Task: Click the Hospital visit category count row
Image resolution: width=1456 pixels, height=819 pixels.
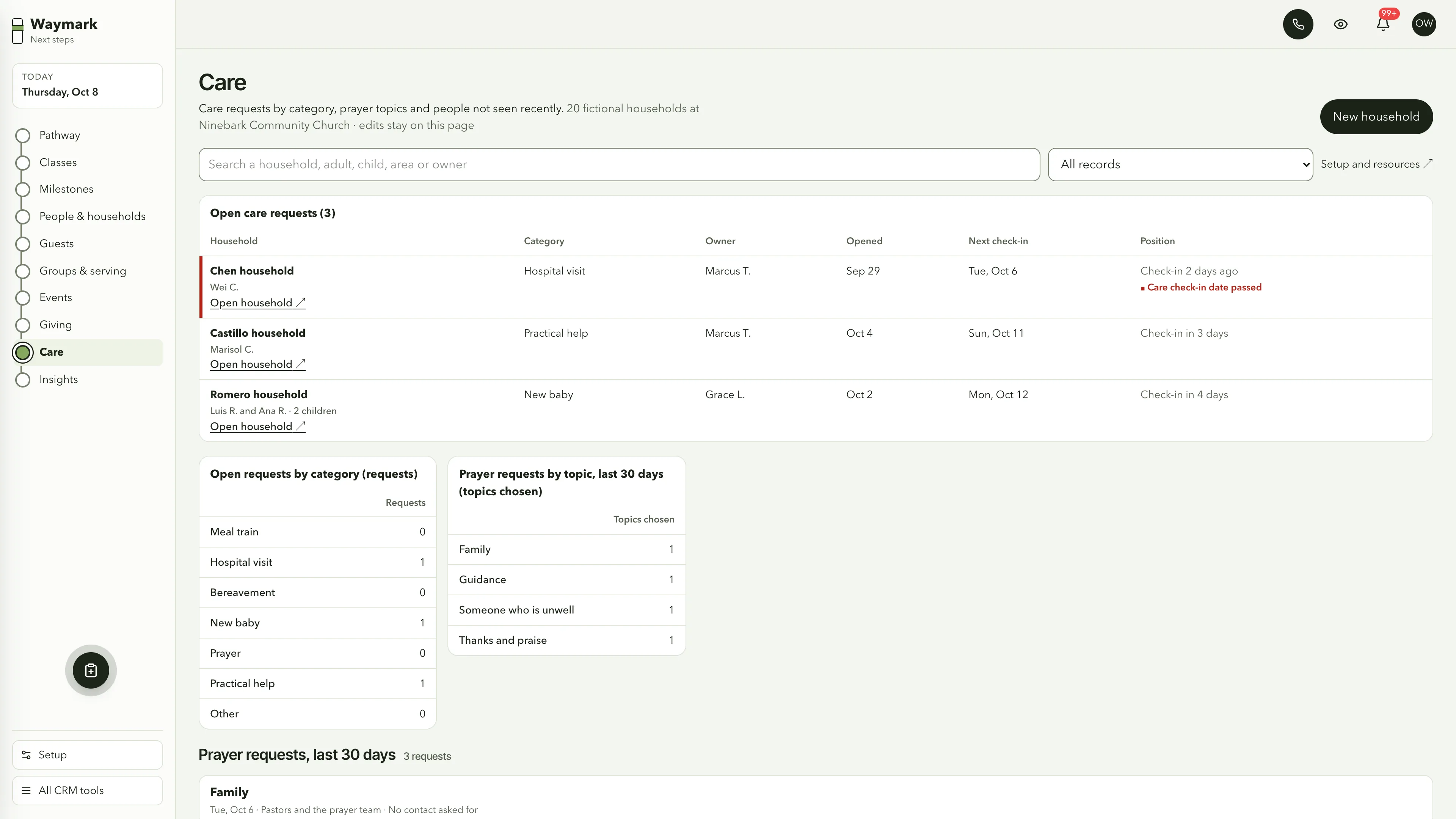Action: pos(317,562)
